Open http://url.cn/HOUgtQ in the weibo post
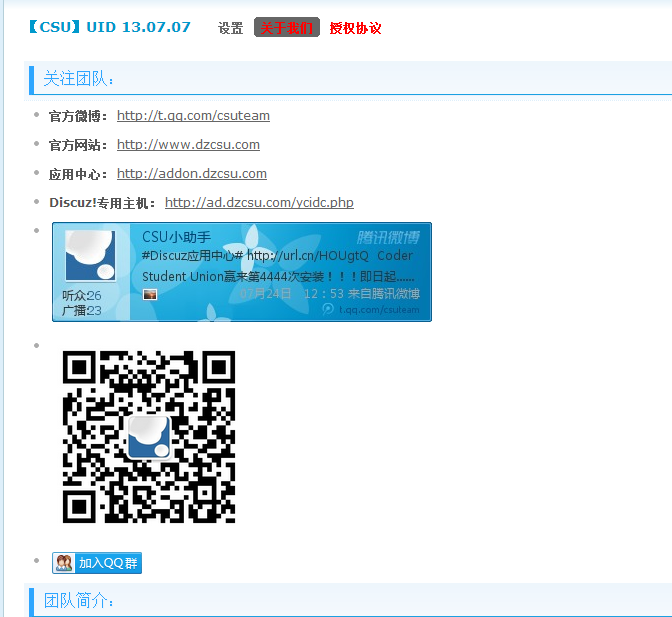Image resolution: width=672 pixels, height=617 pixels. [308, 256]
